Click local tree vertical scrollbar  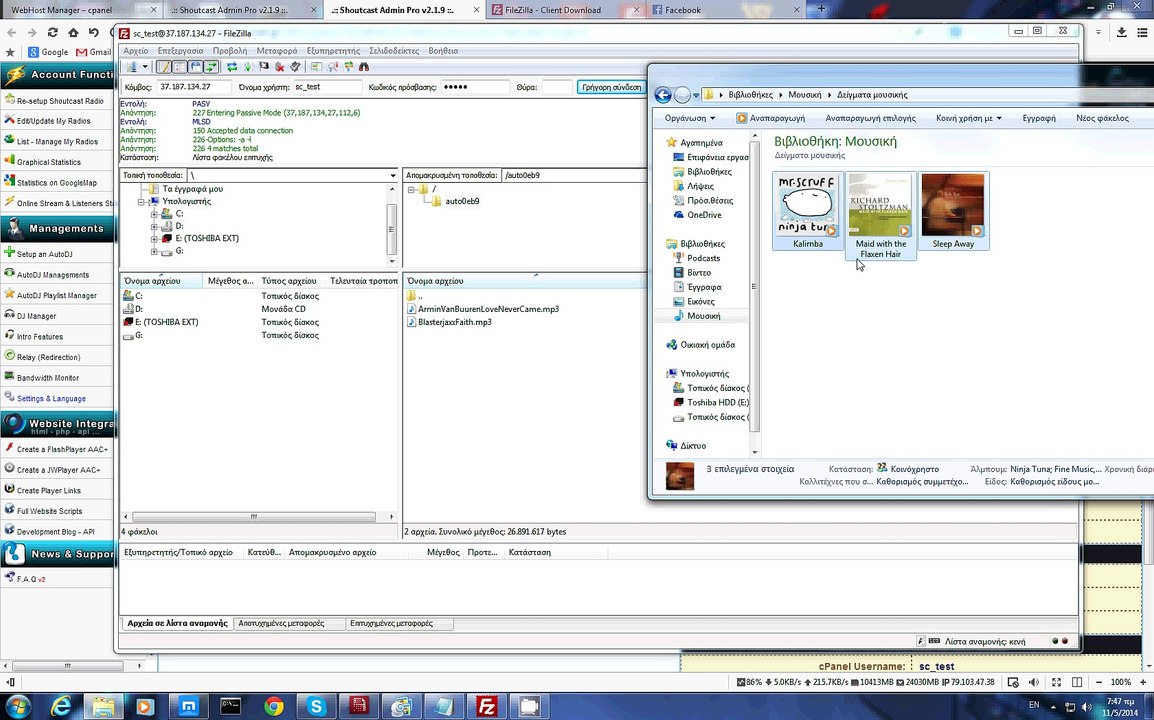[x=392, y=229]
